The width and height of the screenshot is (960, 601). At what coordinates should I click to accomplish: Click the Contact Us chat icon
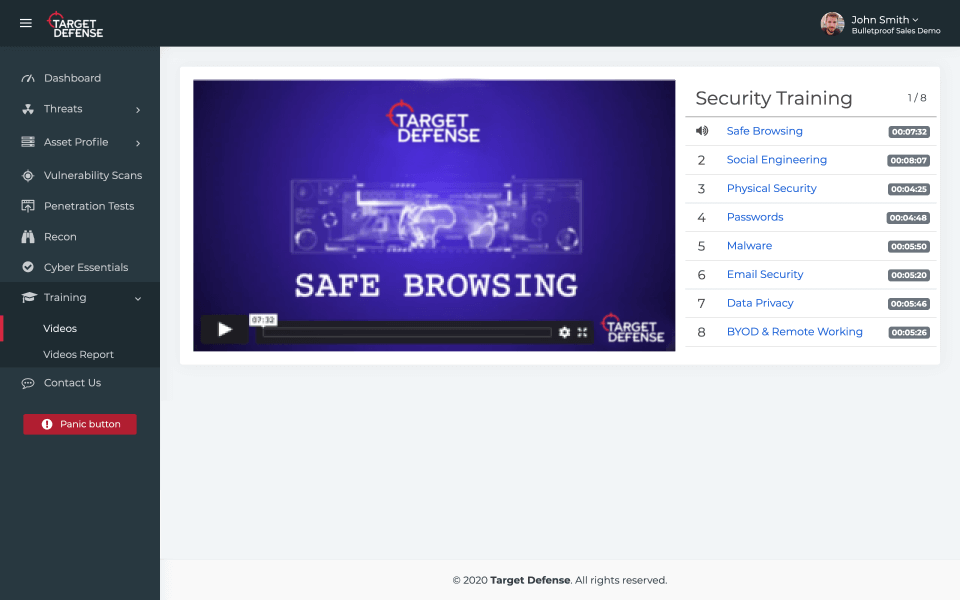point(28,383)
